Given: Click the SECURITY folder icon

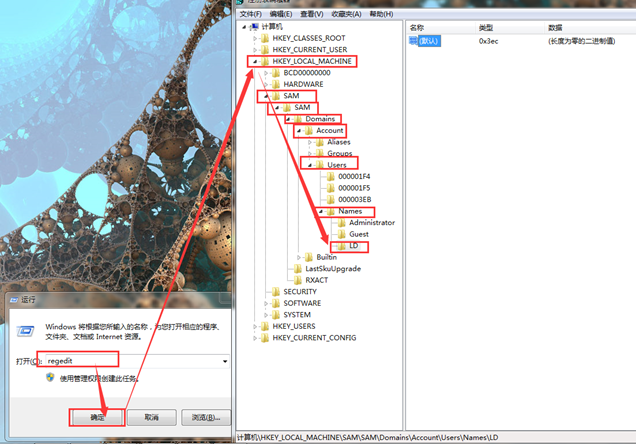Looking at the screenshot, I should click(x=276, y=292).
